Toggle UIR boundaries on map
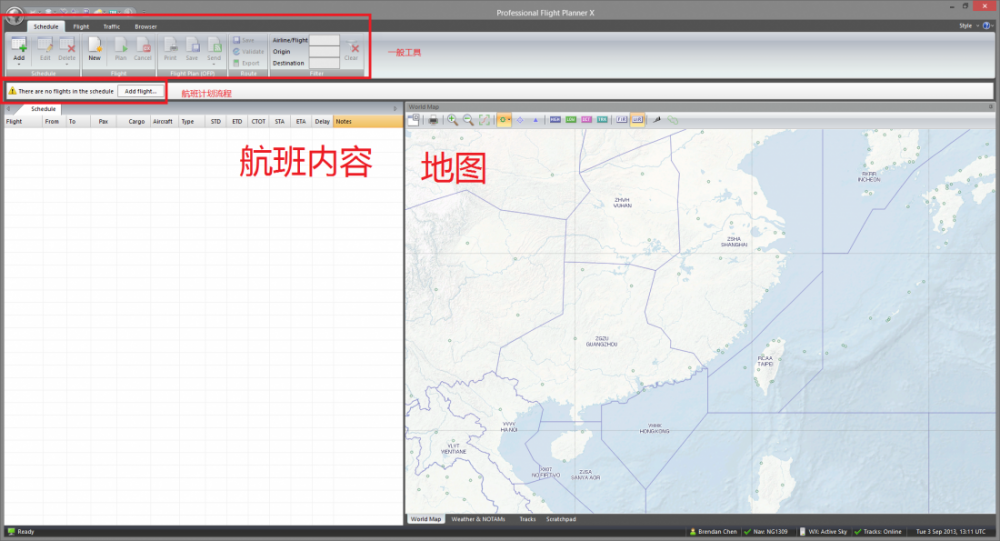 click(637, 120)
